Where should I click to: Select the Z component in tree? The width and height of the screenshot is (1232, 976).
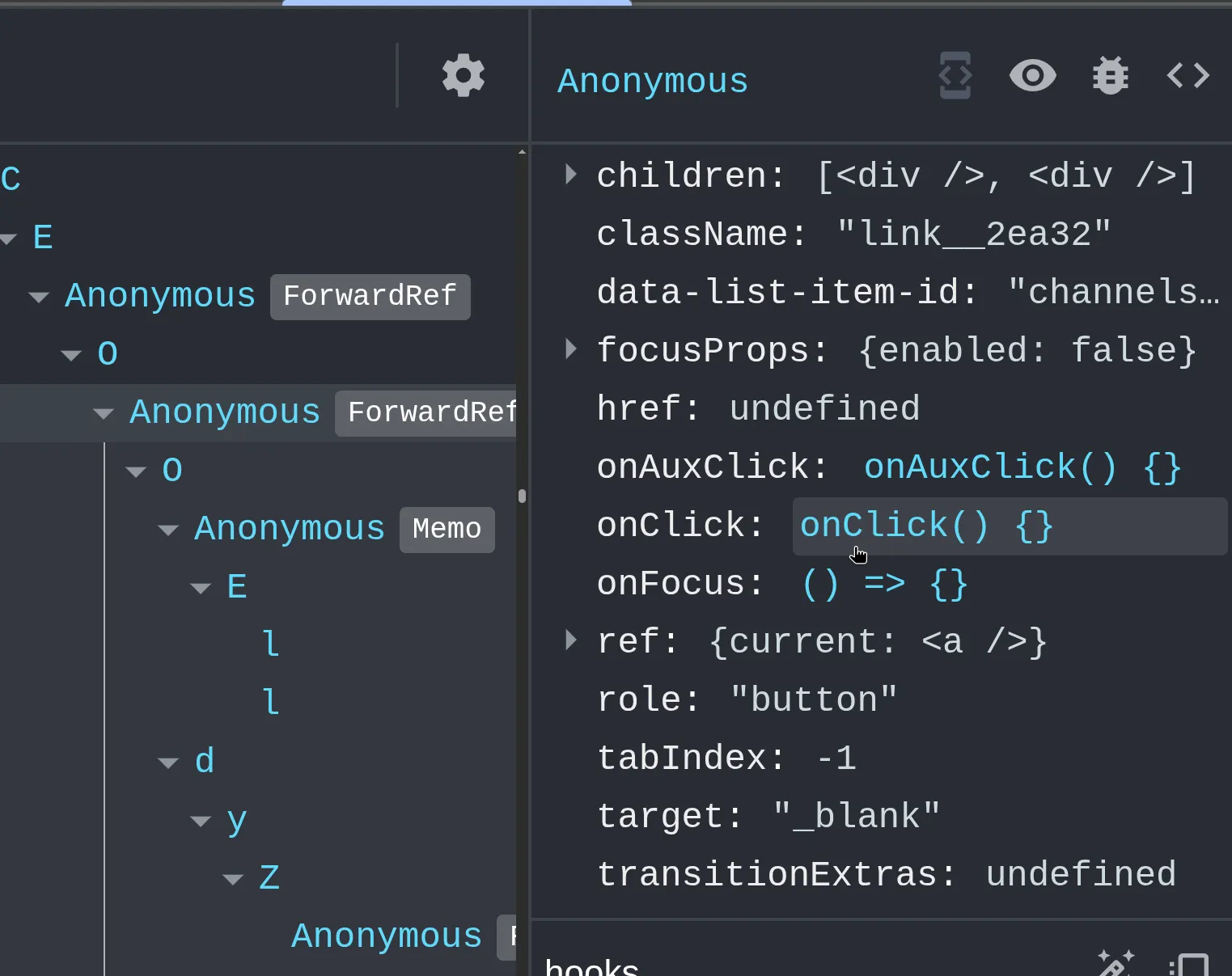[x=269, y=878]
